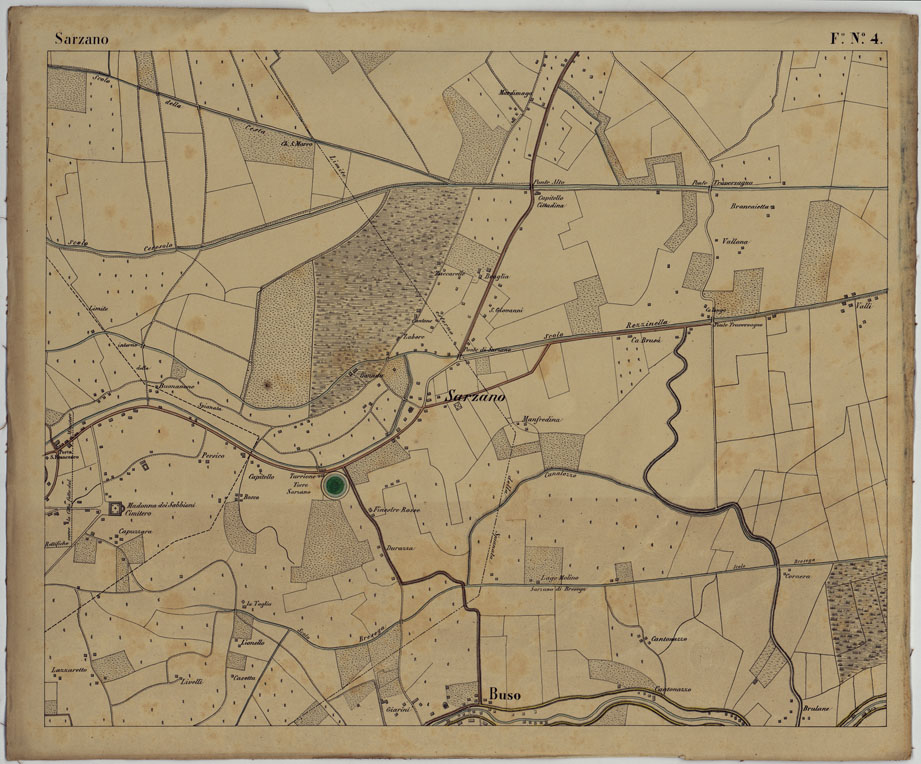Select the Persico place label
Image resolution: width=921 pixels, height=764 pixels.
pyautogui.click(x=211, y=455)
